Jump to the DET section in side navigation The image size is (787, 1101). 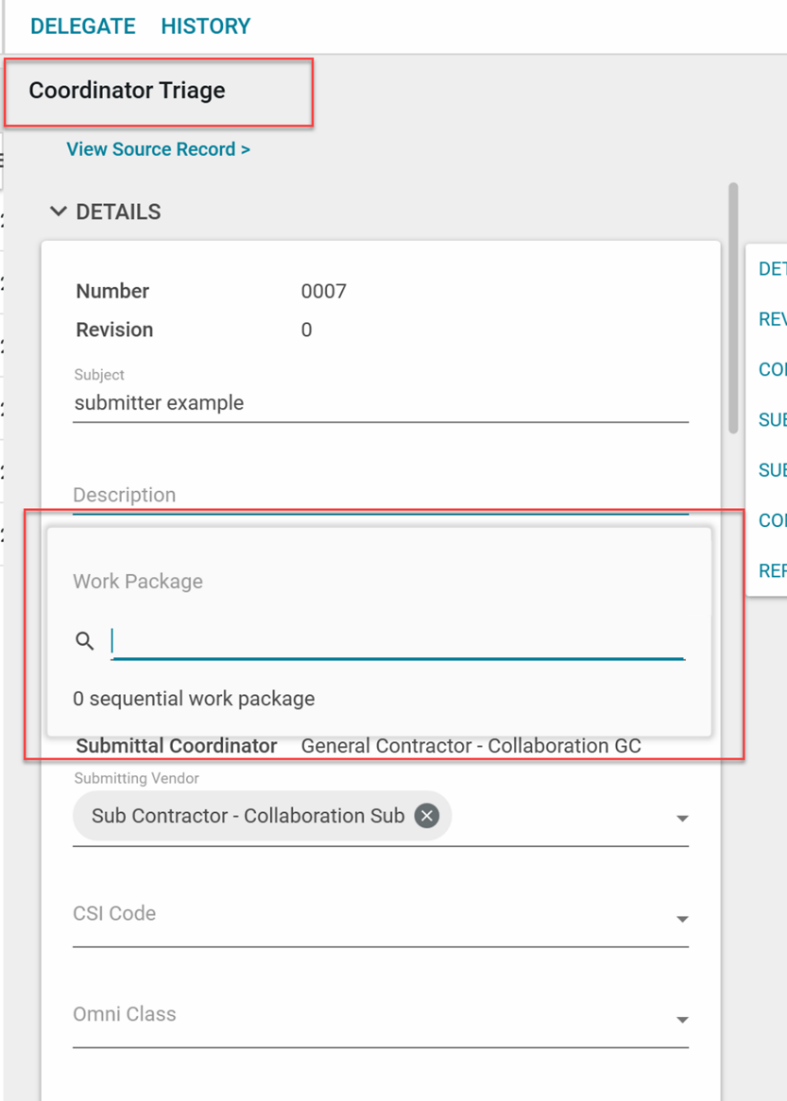(772, 269)
